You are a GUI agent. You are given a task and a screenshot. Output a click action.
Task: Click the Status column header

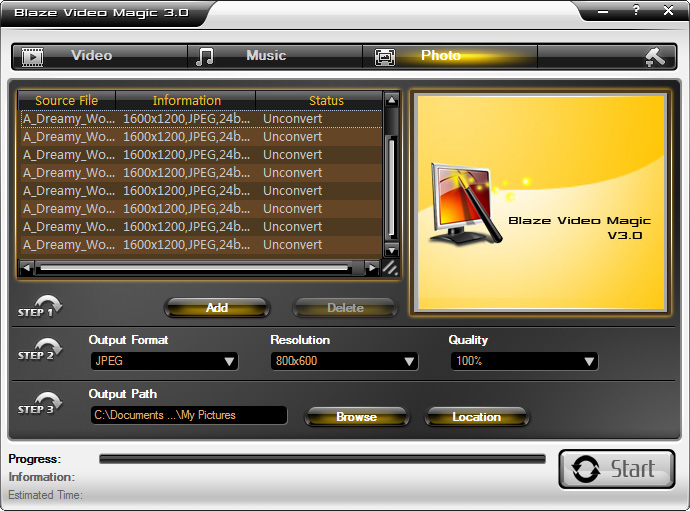point(319,100)
